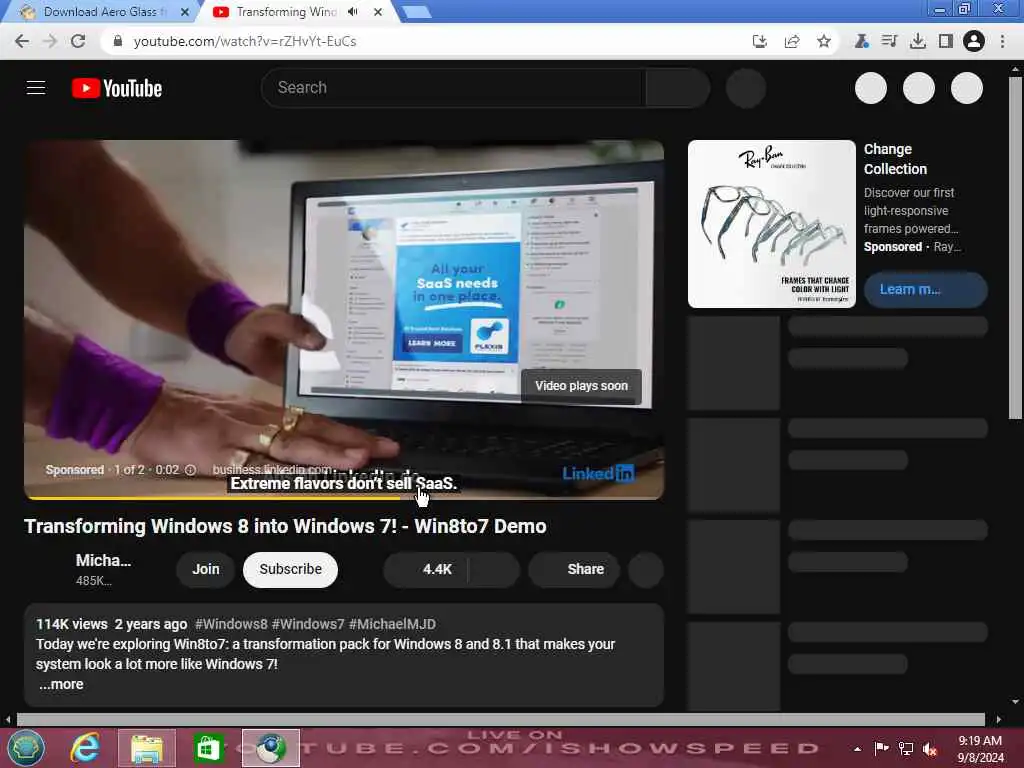Open the Windows Store taskbar icon

[208, 748]
